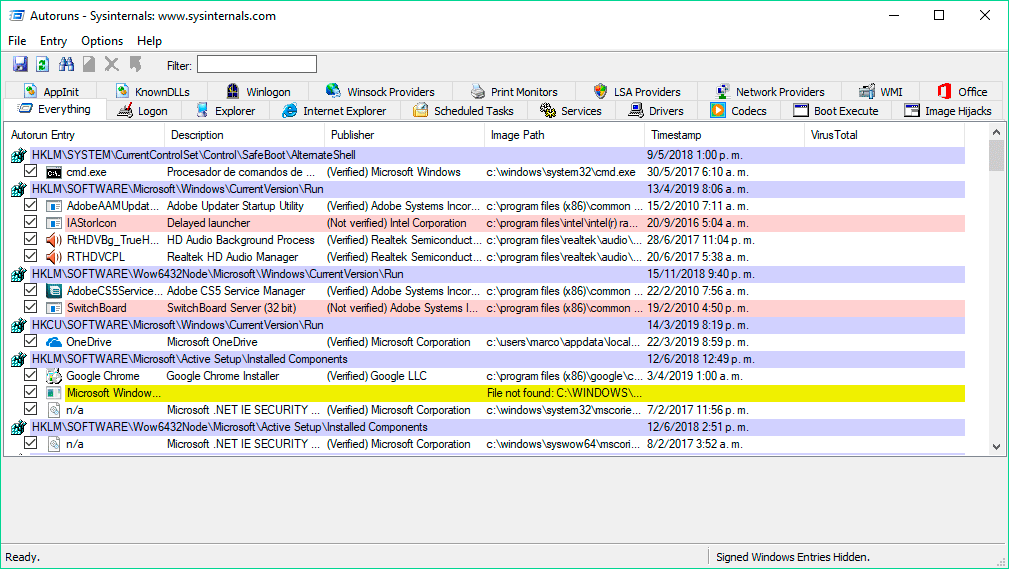The width and height of the screenshot is (1009, 569).
Task: Select the KnownDLLs tab
Action: point(153,91)
